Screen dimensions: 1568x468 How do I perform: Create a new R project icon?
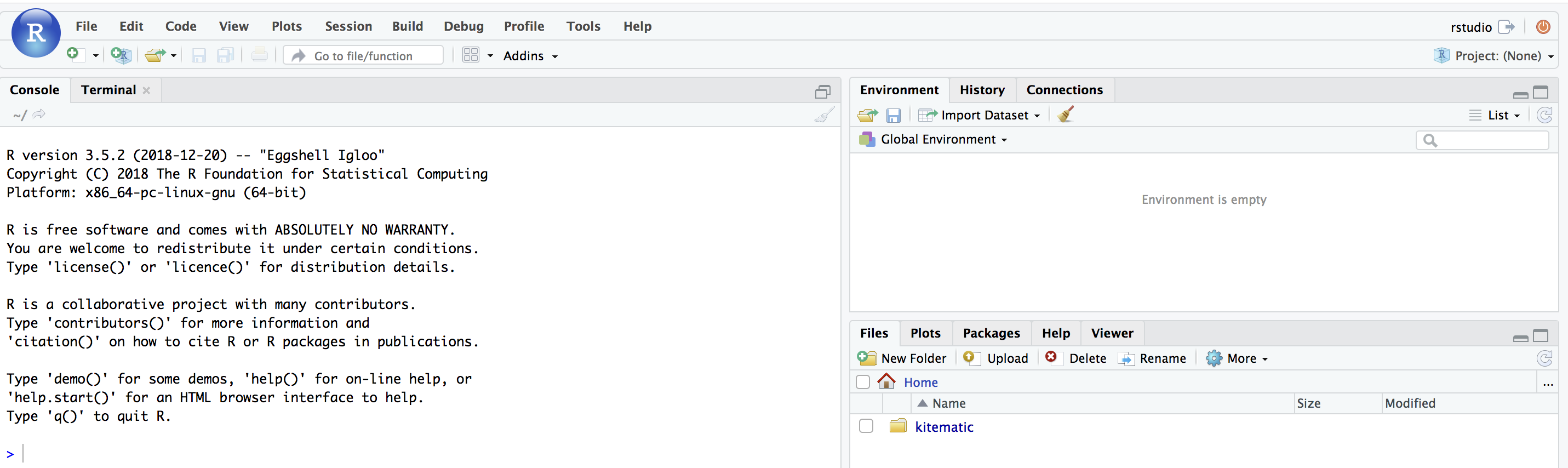point(121,55)
